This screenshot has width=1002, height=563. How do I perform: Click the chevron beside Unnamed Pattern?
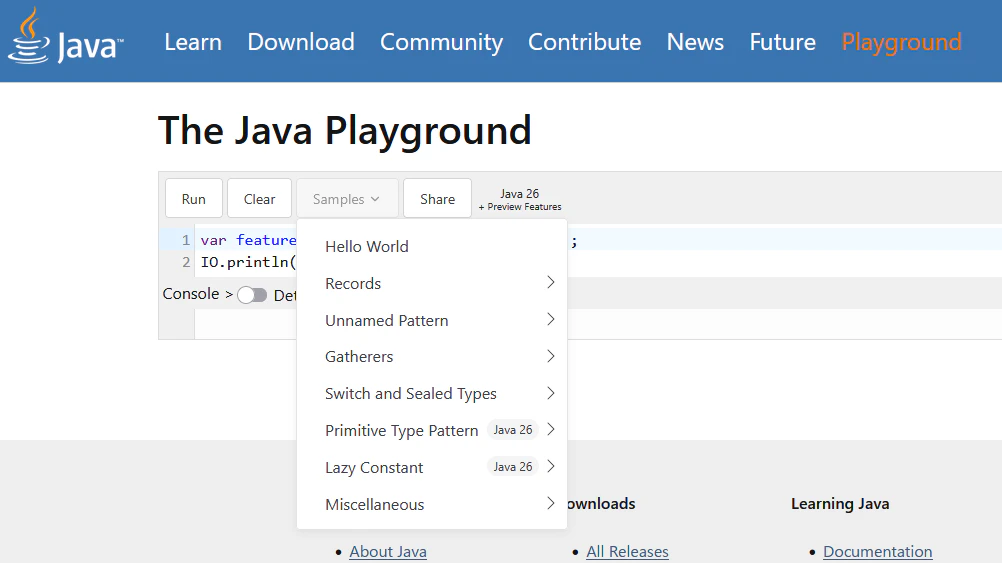tap(551, 320)
